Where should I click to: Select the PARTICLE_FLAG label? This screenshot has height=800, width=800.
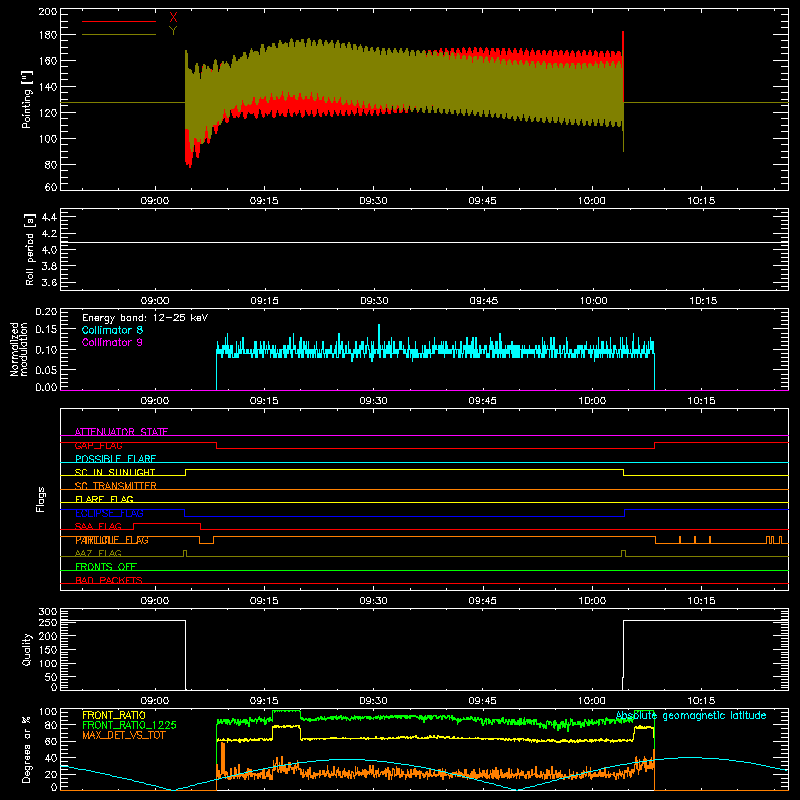pyautogui.click(x=112, y=540)
